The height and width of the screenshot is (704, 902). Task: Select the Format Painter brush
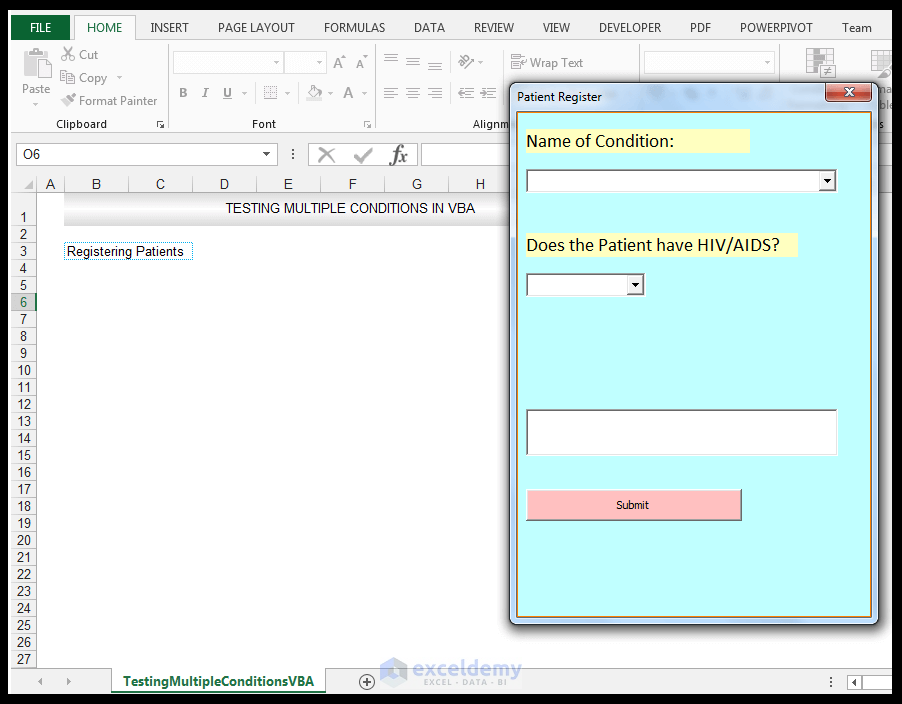[x=68, y=100]
